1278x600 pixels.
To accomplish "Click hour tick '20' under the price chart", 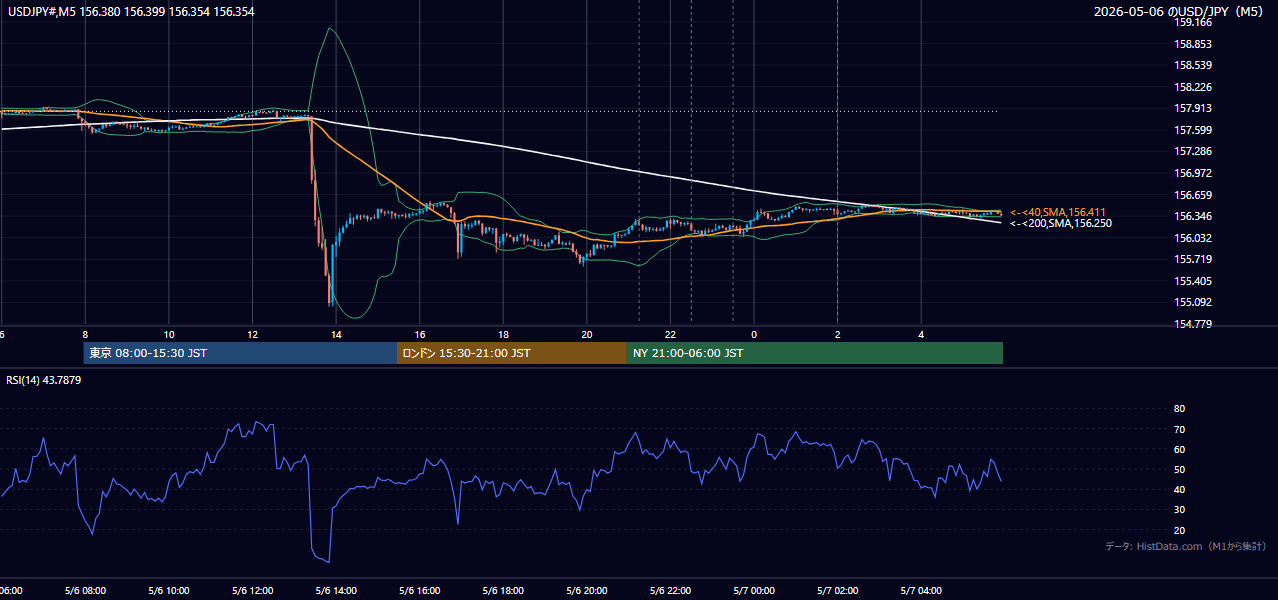I will [x=587, y=334].
